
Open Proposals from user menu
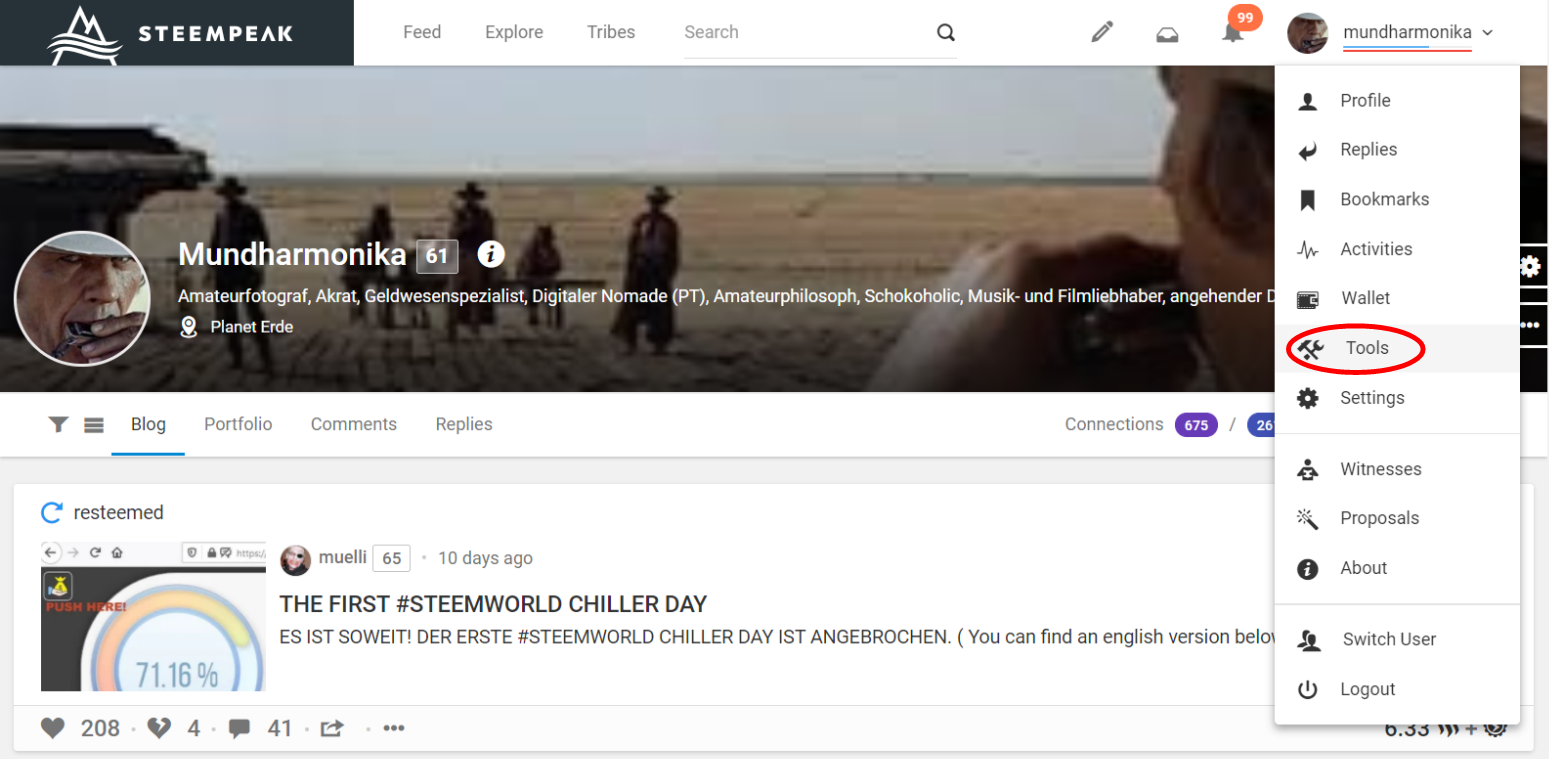click(1397, 518)
